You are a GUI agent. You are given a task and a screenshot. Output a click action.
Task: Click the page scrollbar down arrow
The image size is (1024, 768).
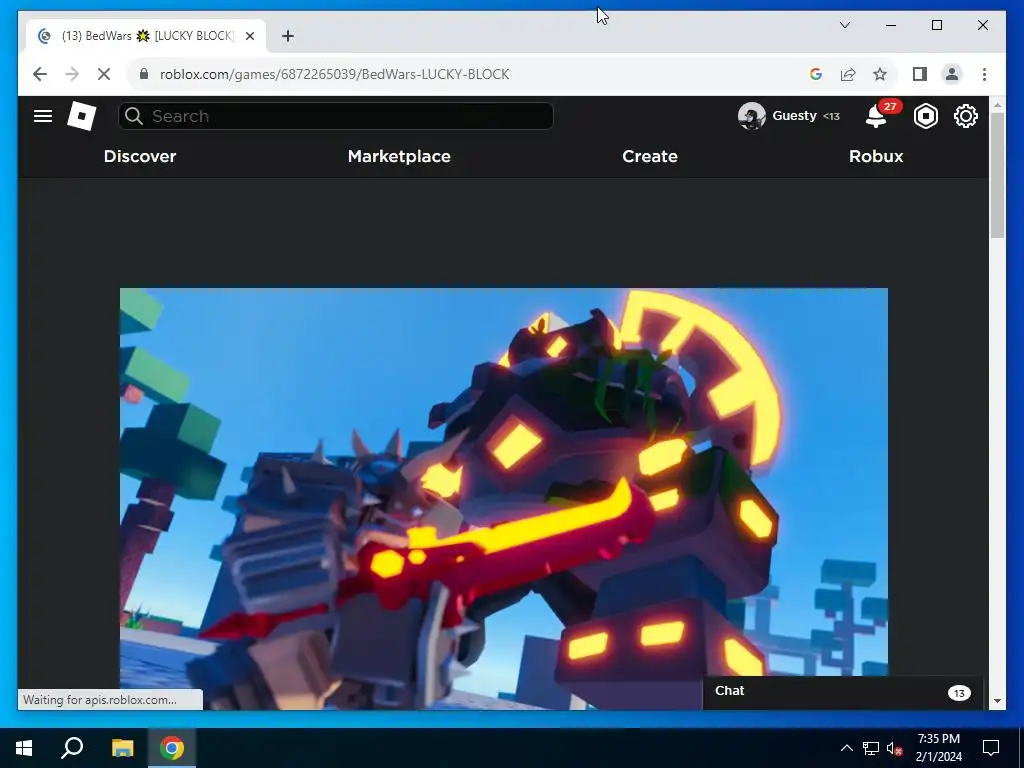point(997,701)
